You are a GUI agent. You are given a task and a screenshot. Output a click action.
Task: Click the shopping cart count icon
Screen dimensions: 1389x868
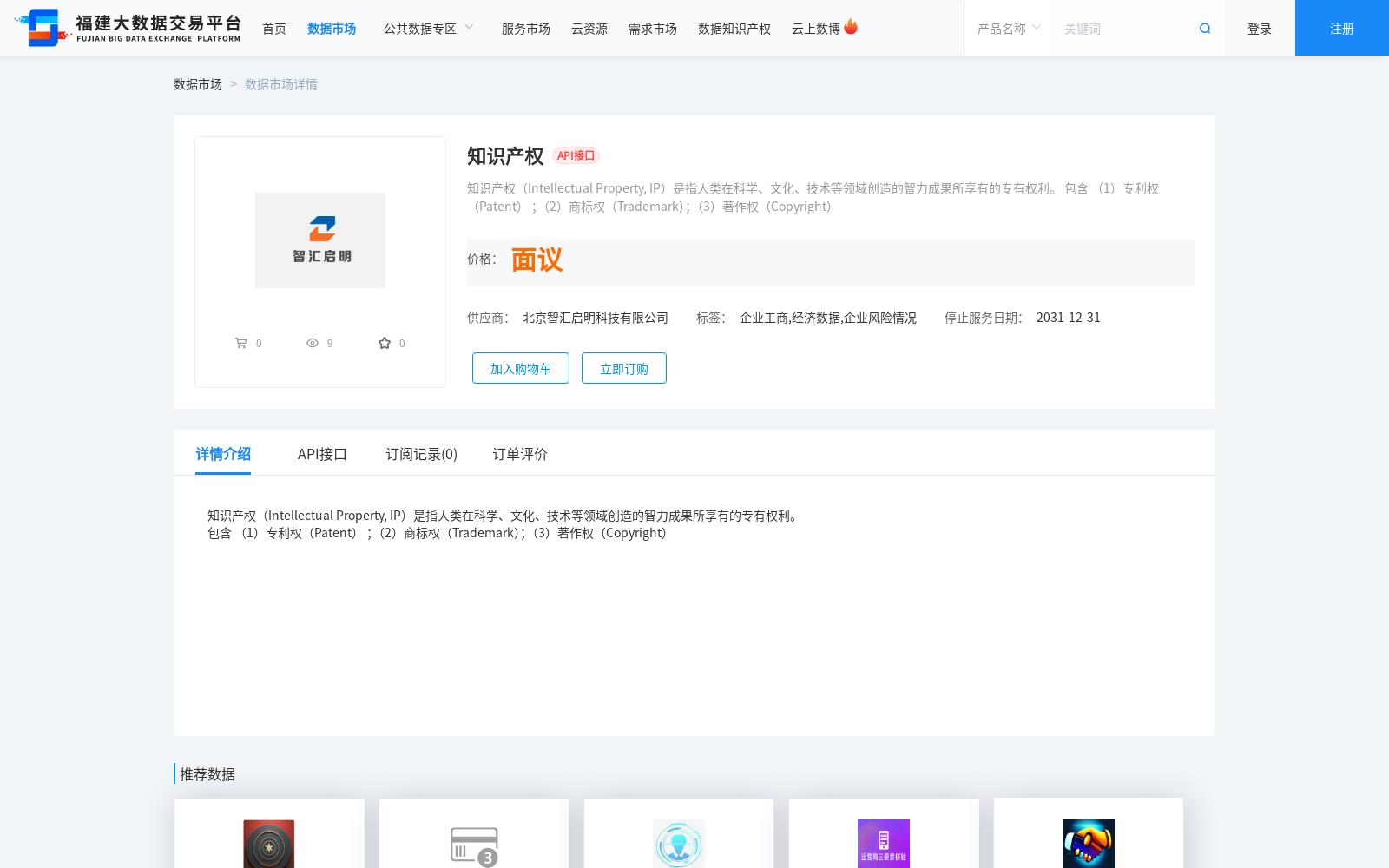(241, 343)
